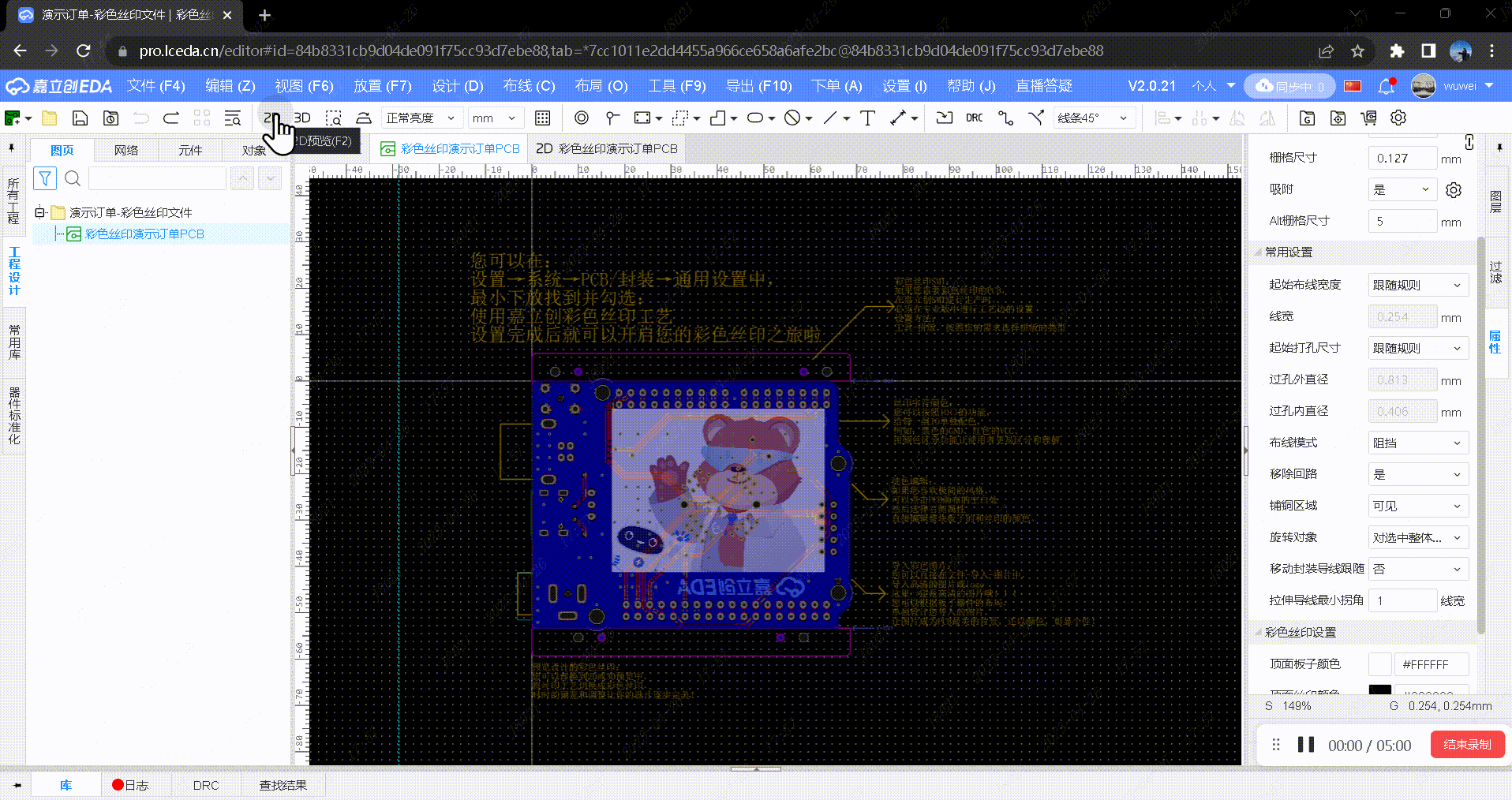Open the PCB order cart icon
Image resolution: width=1512 pixels, height=800 pixels.
point(1368,118)
